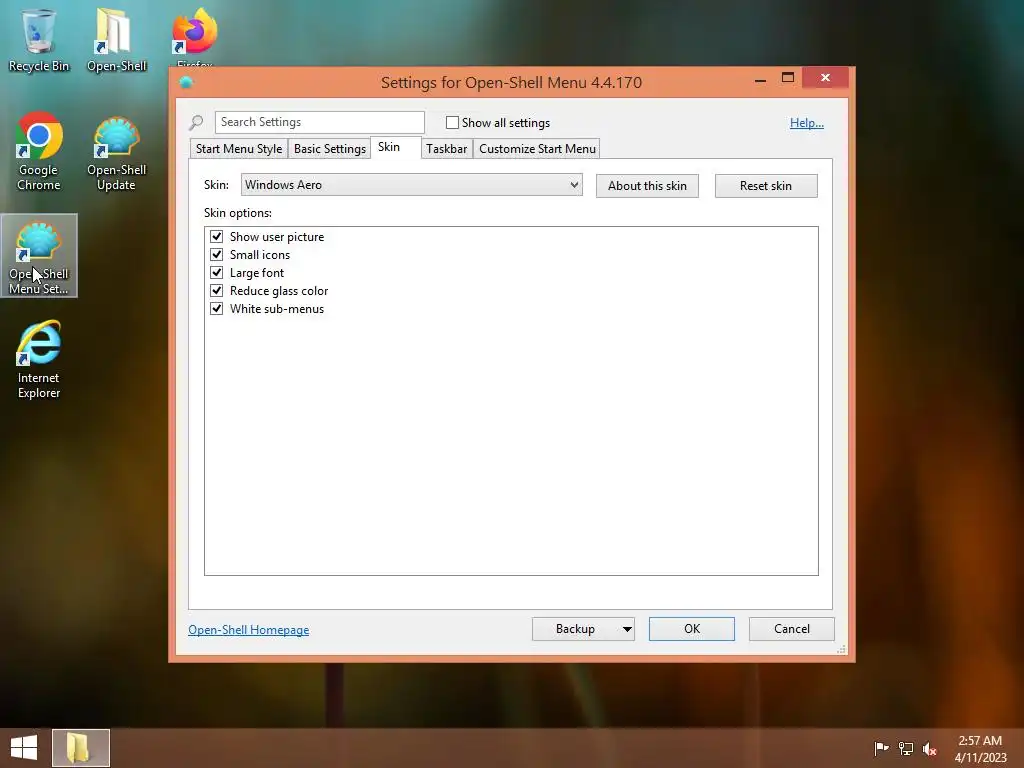The image size is (1024, 768).
Task: Click the network tray icon
Action: (906, 748)
